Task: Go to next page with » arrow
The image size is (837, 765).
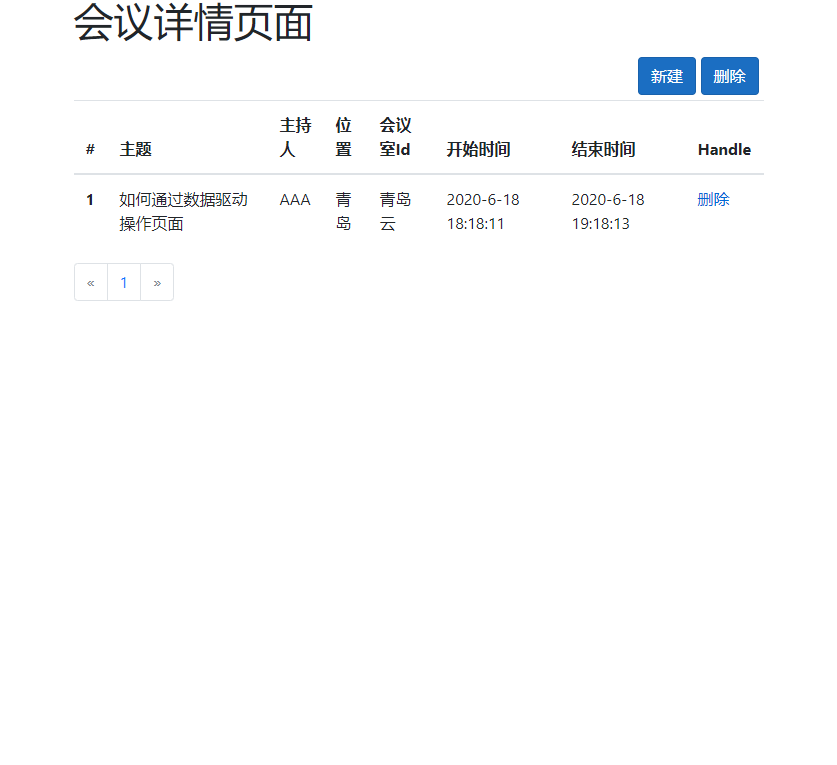Action: pos(157,282)
